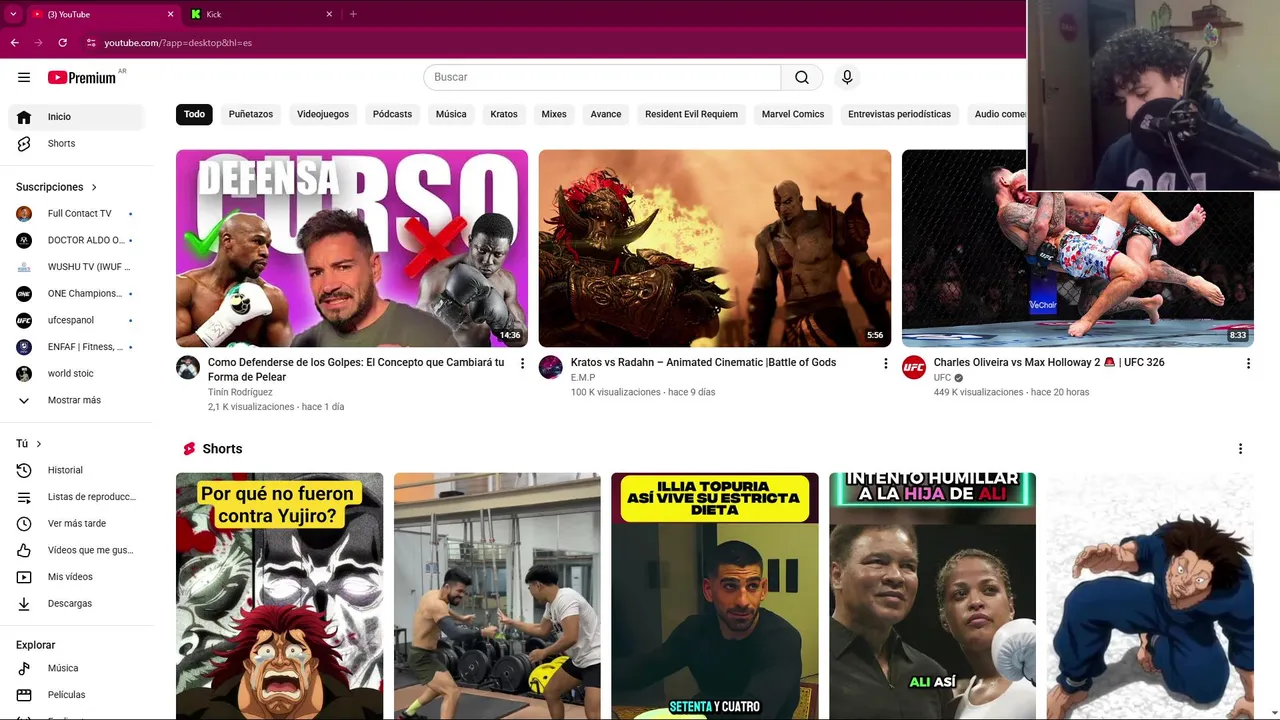Open browser tab search dropdown
Image resolution: width=1280 pixels, height=720 pixels.
coord(12,14)
